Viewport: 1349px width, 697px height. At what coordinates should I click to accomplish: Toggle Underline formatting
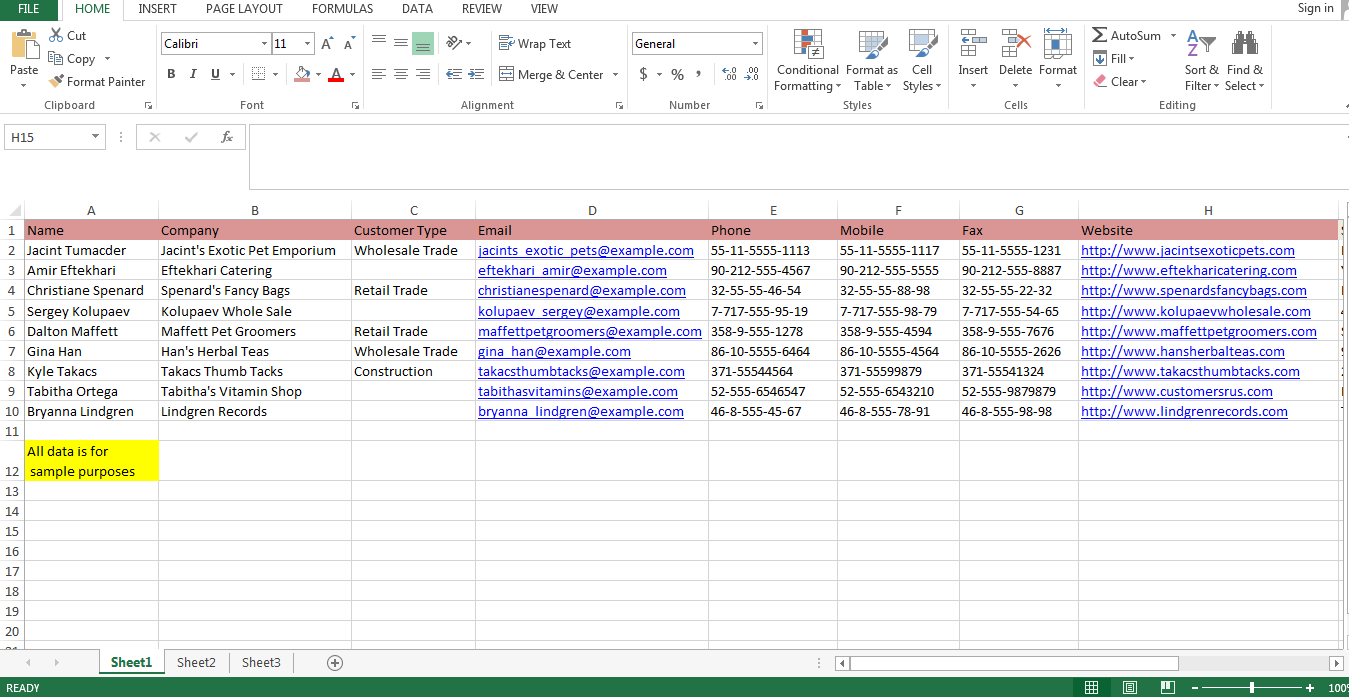pyautogui.click(x=215, y=74)
